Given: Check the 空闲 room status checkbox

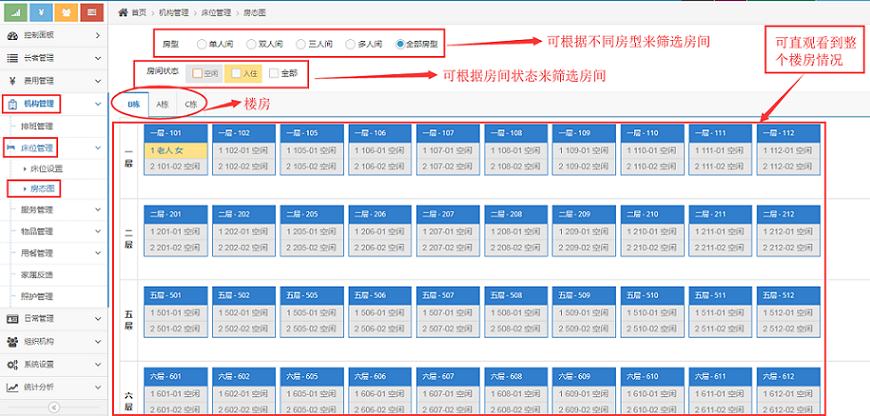Looking at the screenshot, I should tap(196, 73).
